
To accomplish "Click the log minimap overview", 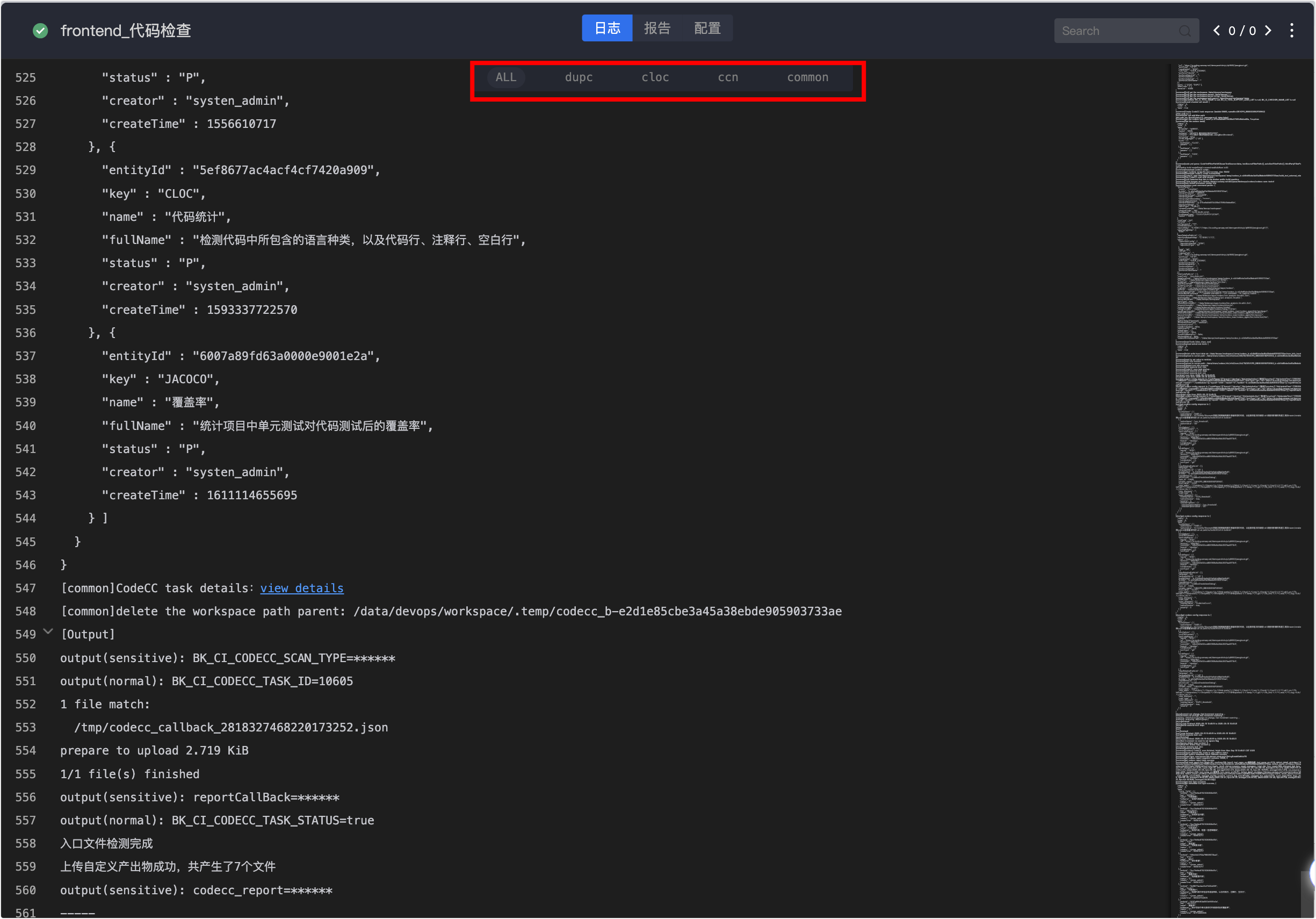I will tap(1238, 458).
